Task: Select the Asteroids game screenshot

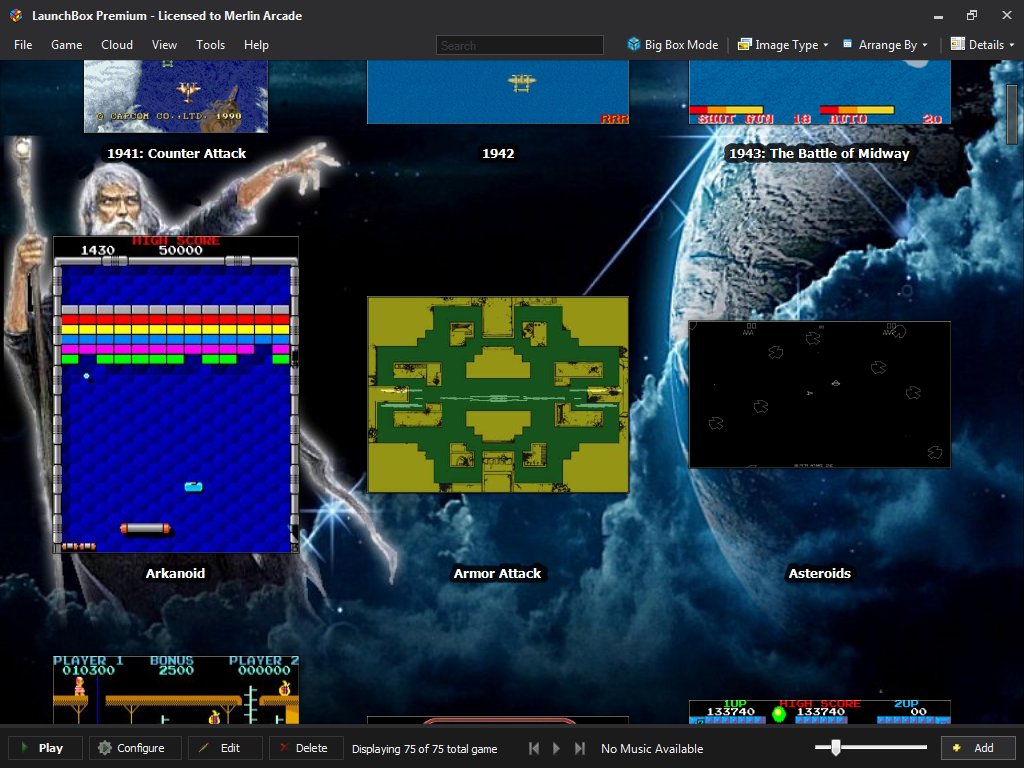Action: [820, 394]
